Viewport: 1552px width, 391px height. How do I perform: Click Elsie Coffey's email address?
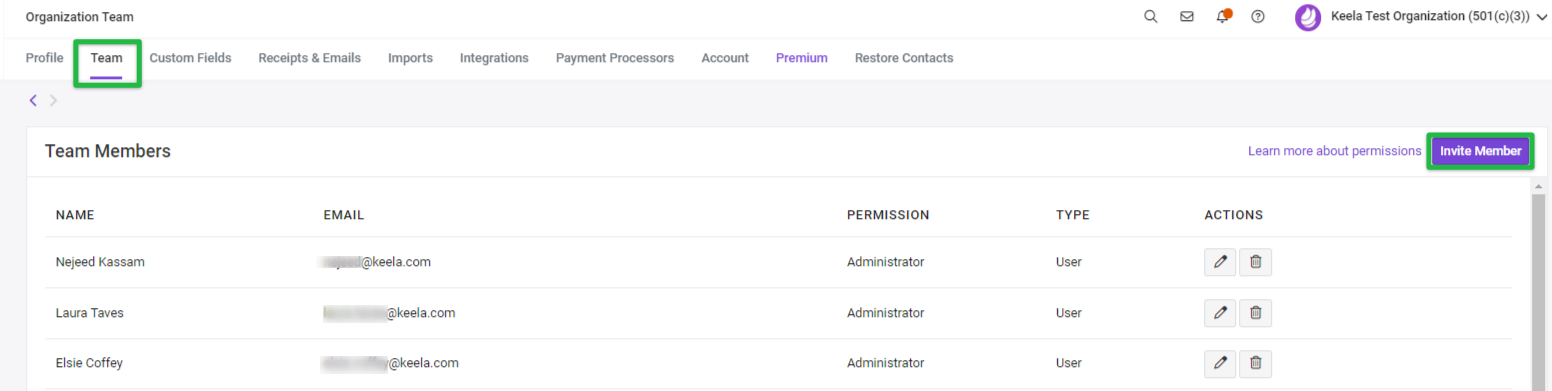(x=390, y=363)
